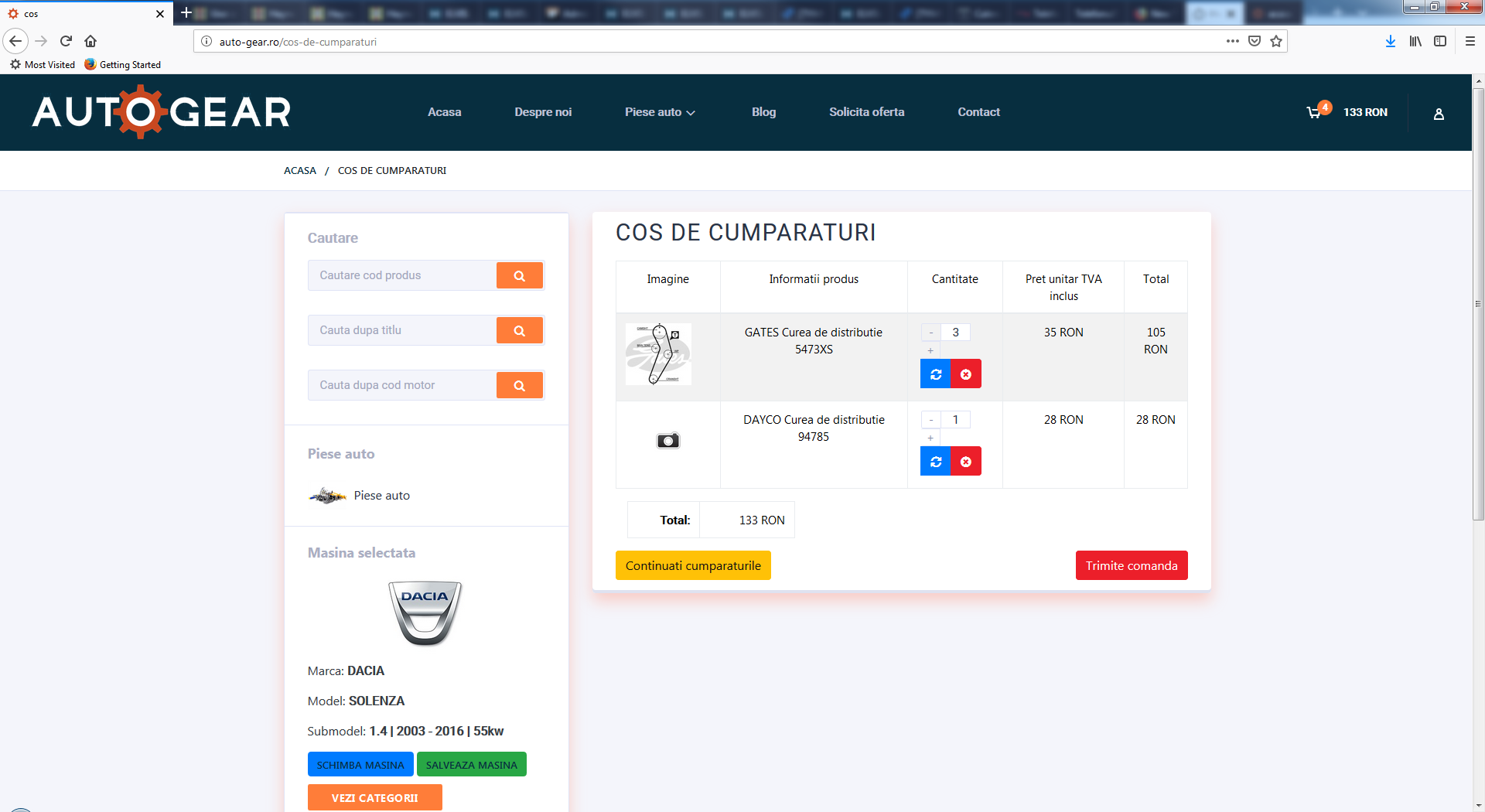Click the 133 RON cart total in header
The image size is (1485, 812).
tap(1365, 112)
